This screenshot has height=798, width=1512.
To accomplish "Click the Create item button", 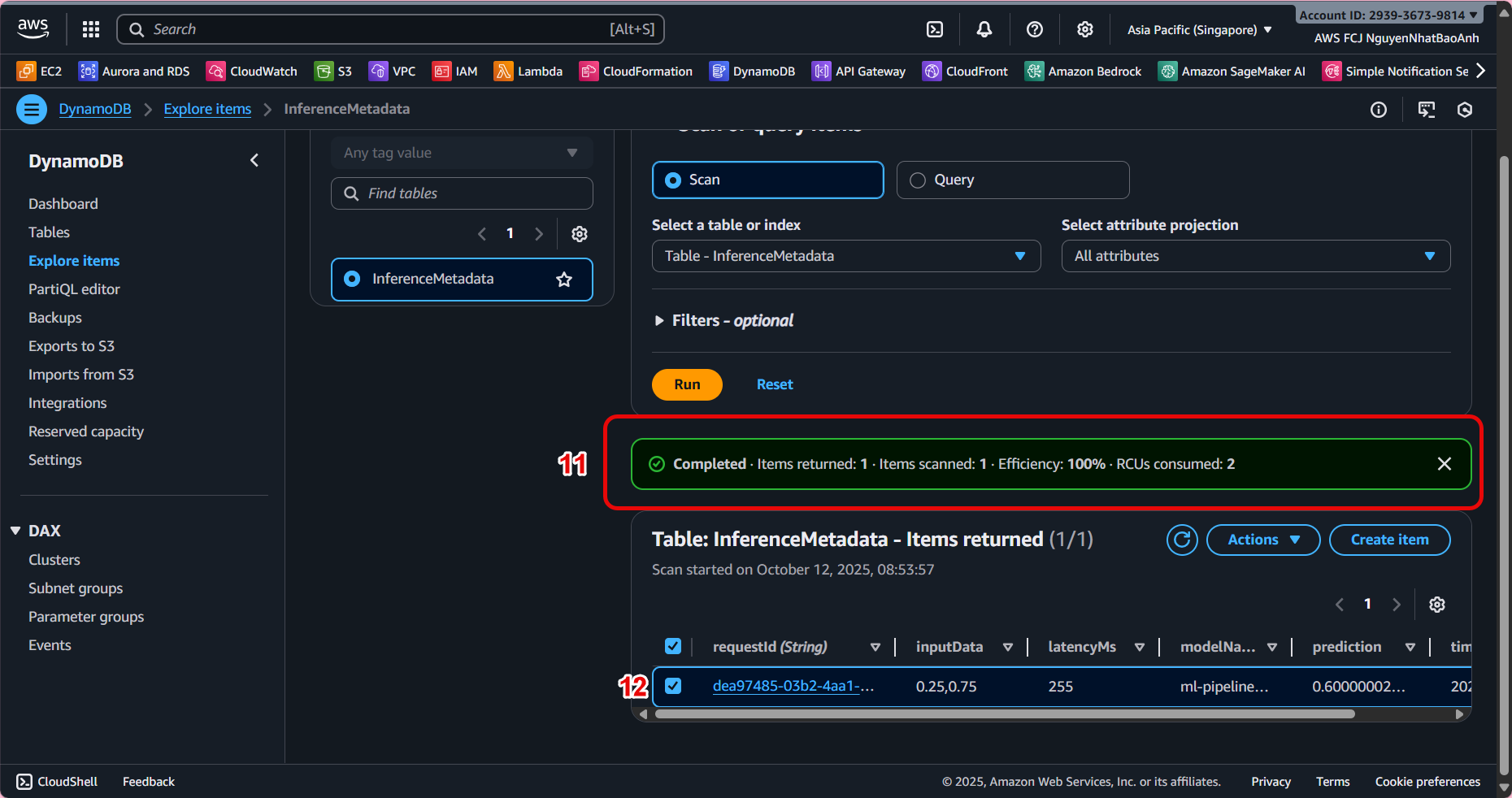I will click(x=1389, y=540).
